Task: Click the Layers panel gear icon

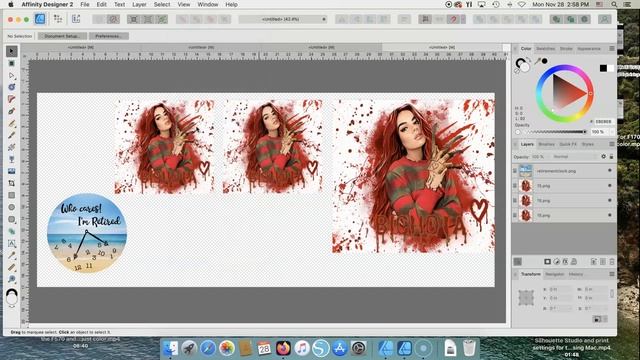Action: (x=603, y=156)
